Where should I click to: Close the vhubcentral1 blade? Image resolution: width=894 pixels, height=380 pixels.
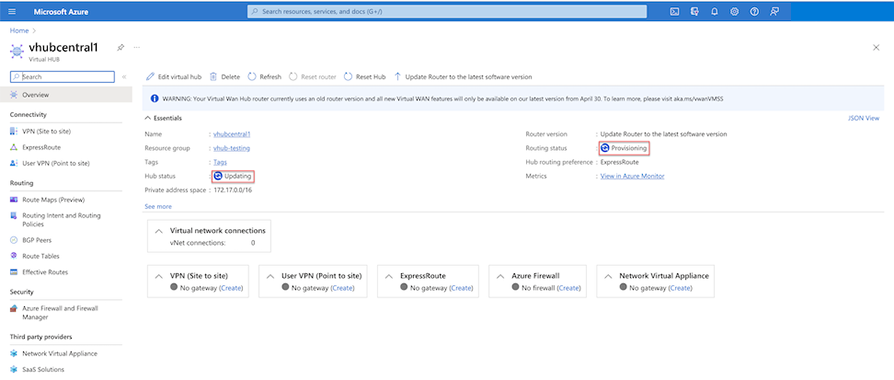tap(876, 48)
